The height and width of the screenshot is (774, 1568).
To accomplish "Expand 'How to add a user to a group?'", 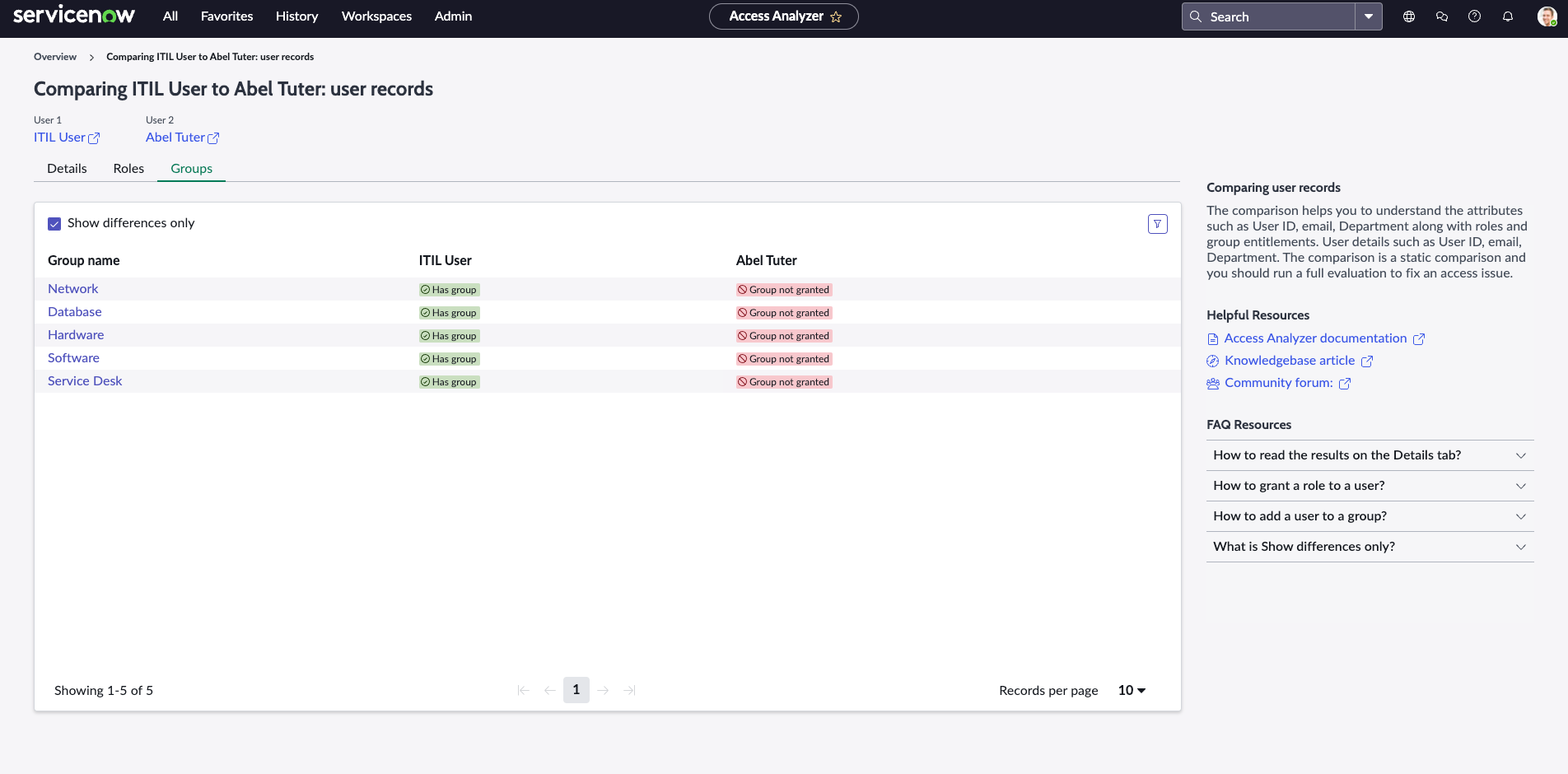I will (1370, 516).
